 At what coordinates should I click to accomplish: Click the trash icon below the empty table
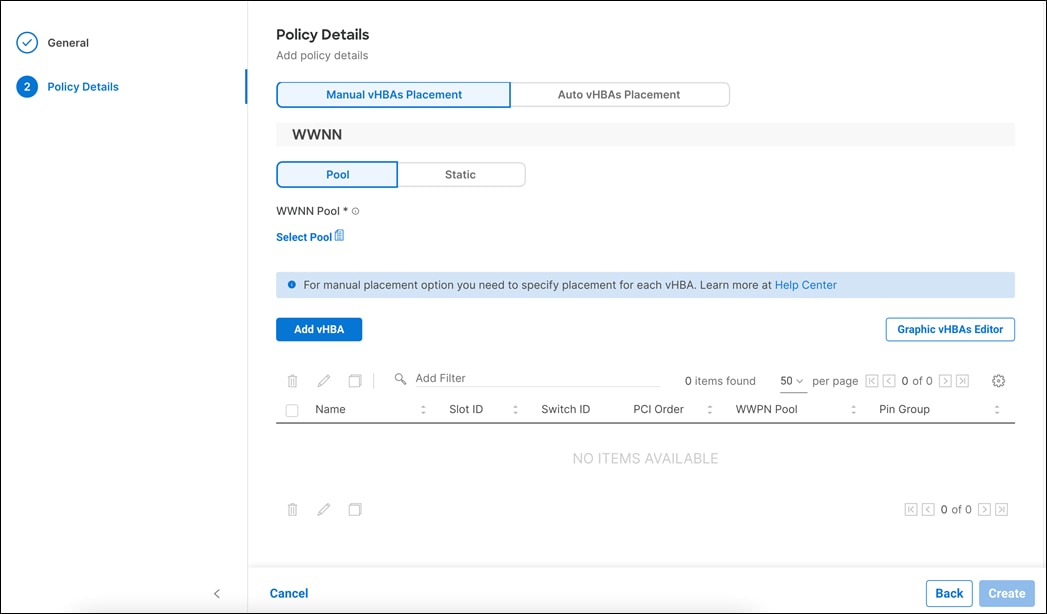[291, 509]
